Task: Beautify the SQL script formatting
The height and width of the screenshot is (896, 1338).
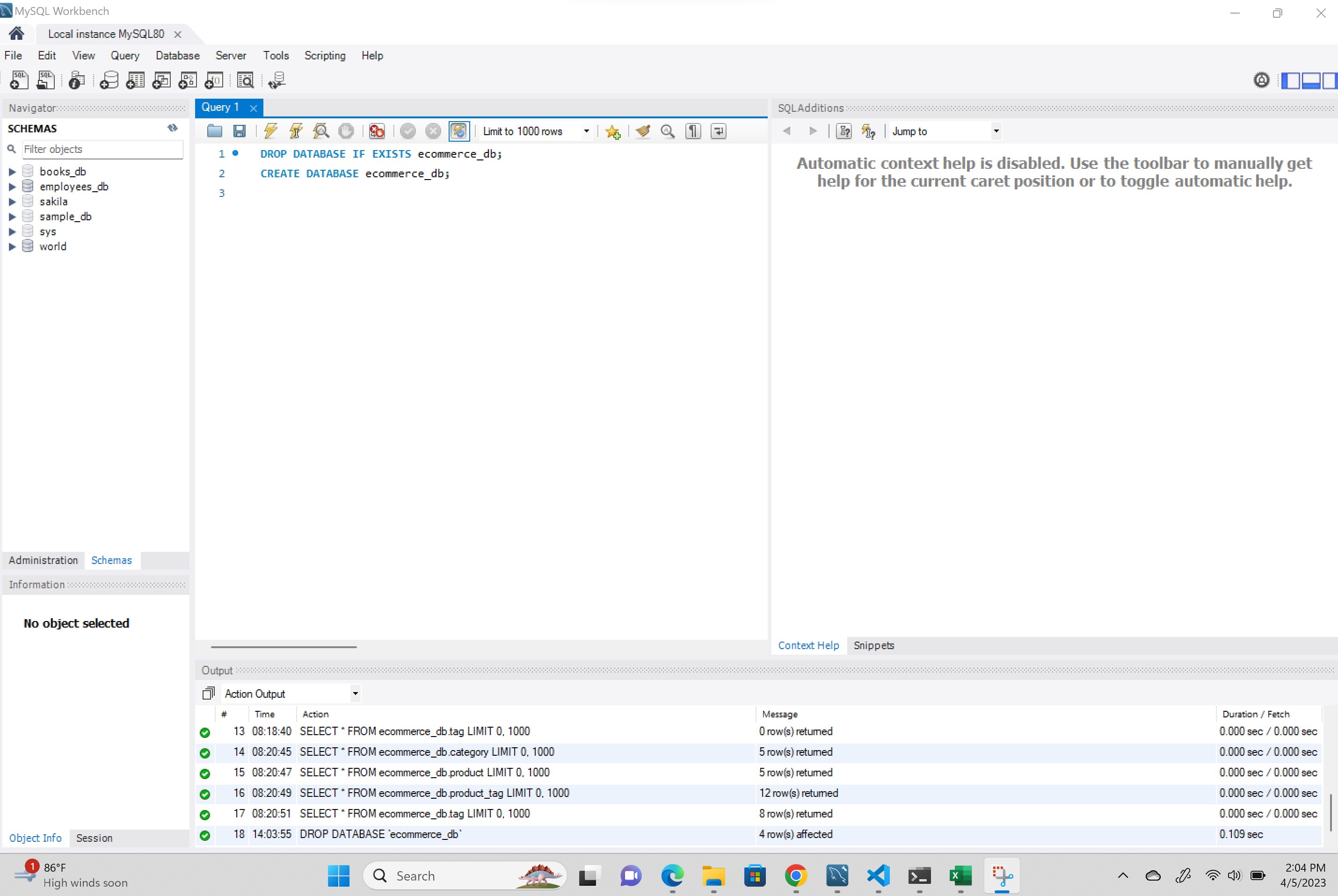Action: (x=642, y=131)
